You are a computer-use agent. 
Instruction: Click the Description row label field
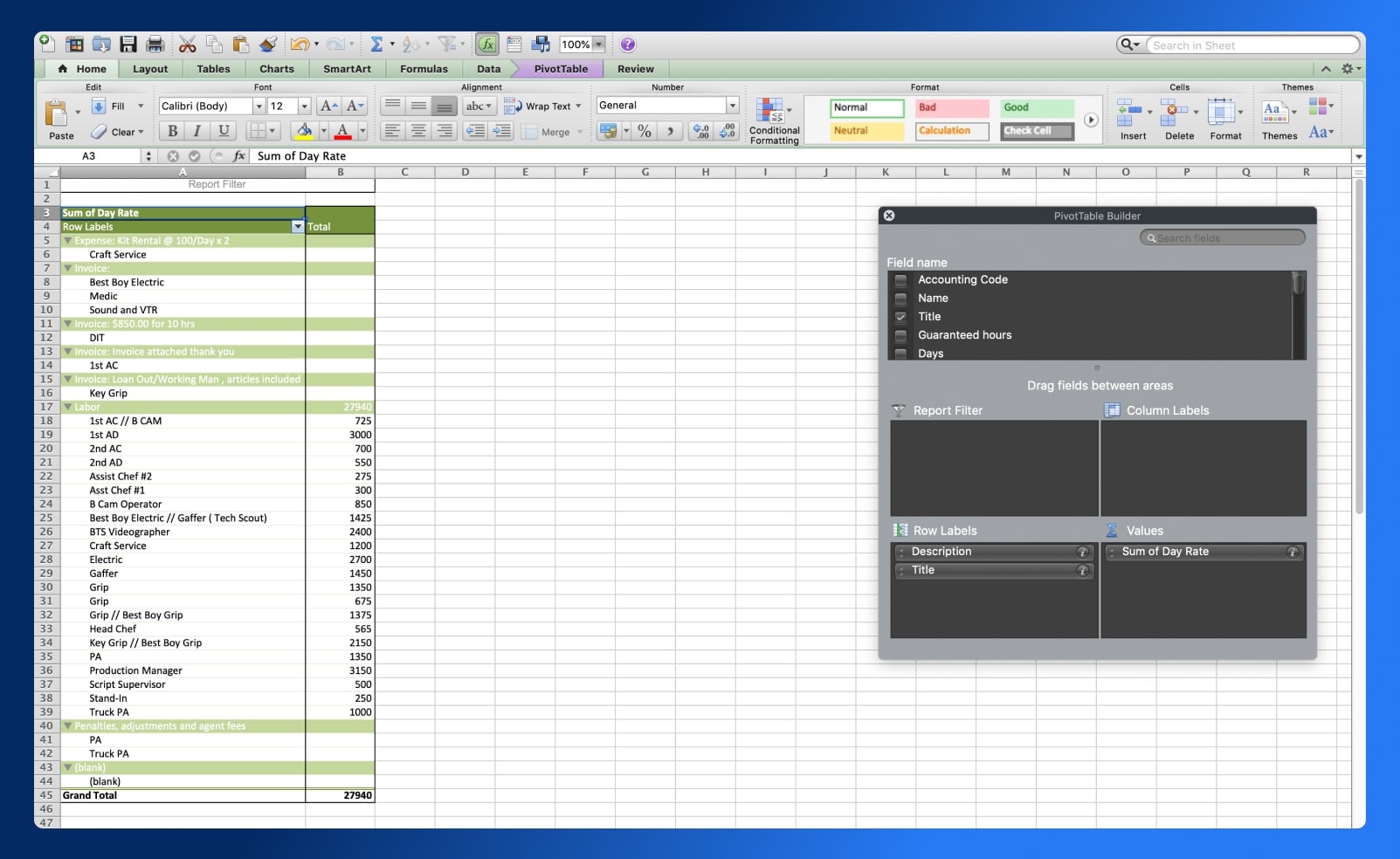tap(994, 552)
